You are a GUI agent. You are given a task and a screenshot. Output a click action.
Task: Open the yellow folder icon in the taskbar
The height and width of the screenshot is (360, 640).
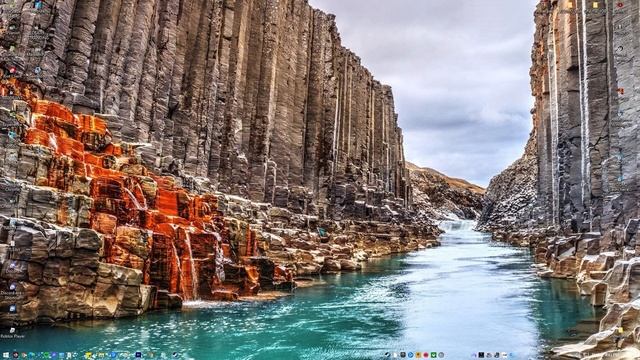pos(89,355)
